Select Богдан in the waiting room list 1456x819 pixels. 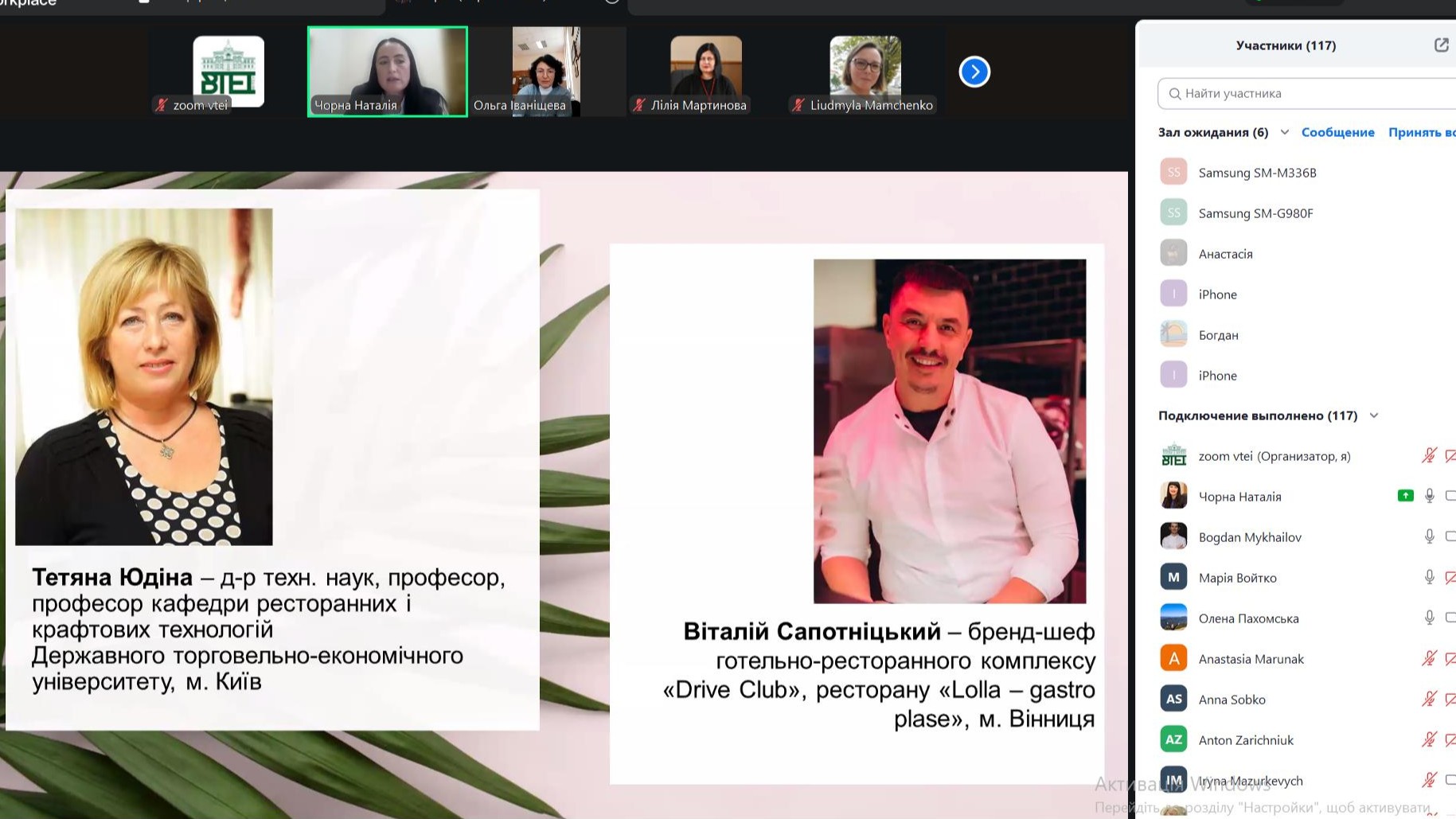tap(1218, 335)
